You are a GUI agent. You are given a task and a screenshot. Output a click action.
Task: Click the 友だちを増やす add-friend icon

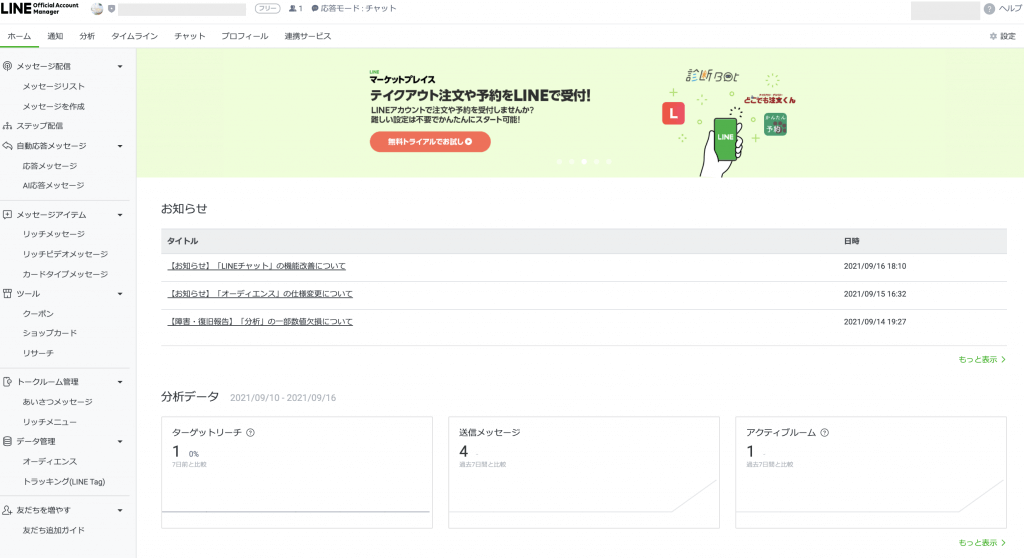7,510
